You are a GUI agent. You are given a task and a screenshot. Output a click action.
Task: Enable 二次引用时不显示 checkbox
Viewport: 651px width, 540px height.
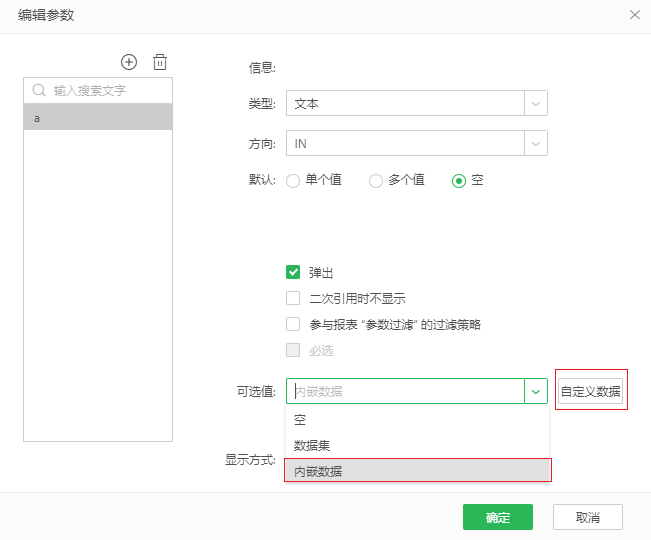tap(293, 298)
